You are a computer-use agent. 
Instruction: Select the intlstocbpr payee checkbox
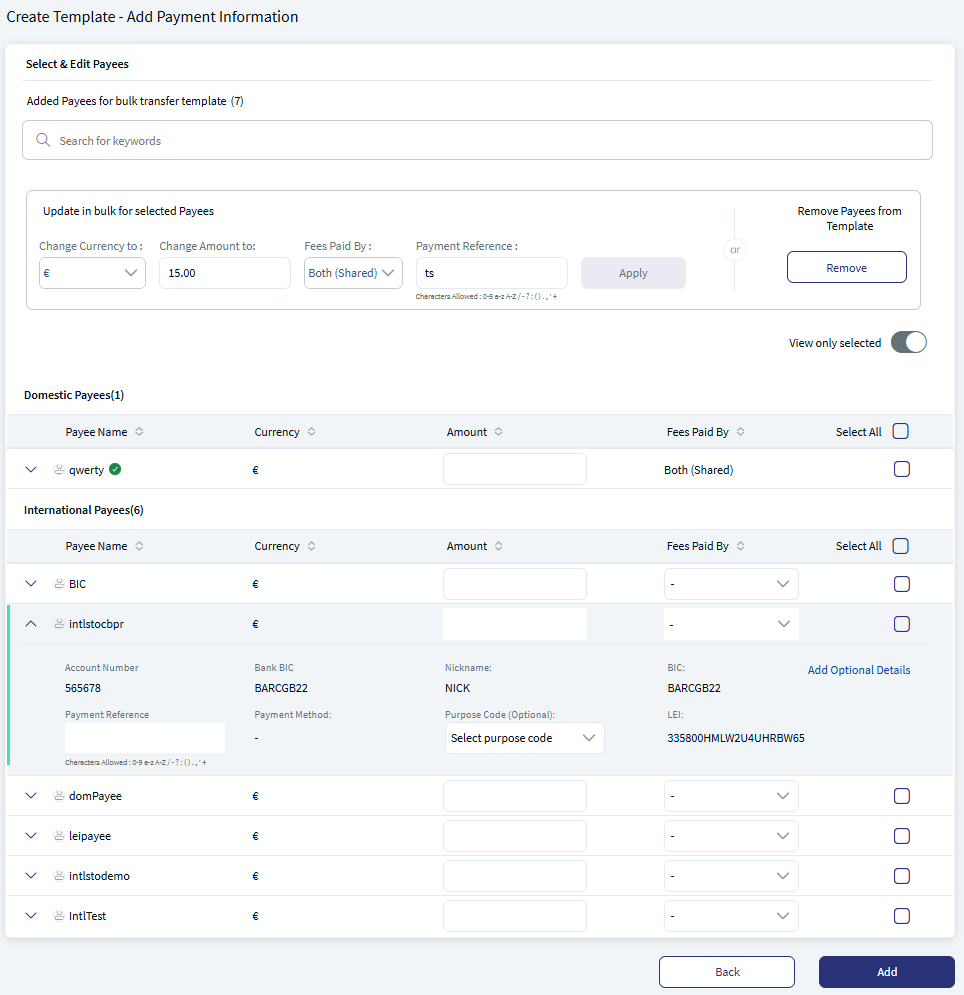(x=902, y=624)
